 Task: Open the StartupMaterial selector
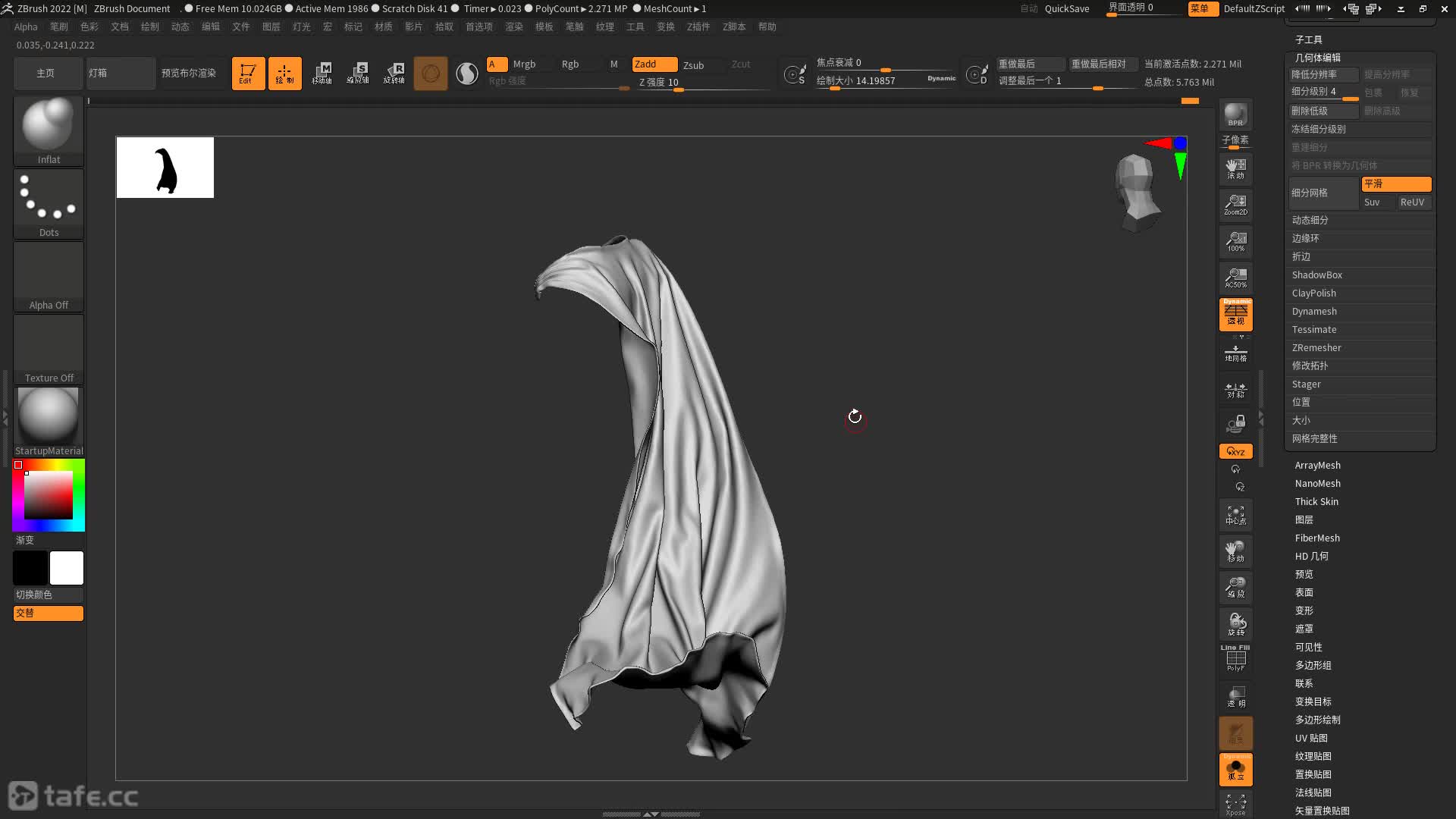tap(49, 422)
